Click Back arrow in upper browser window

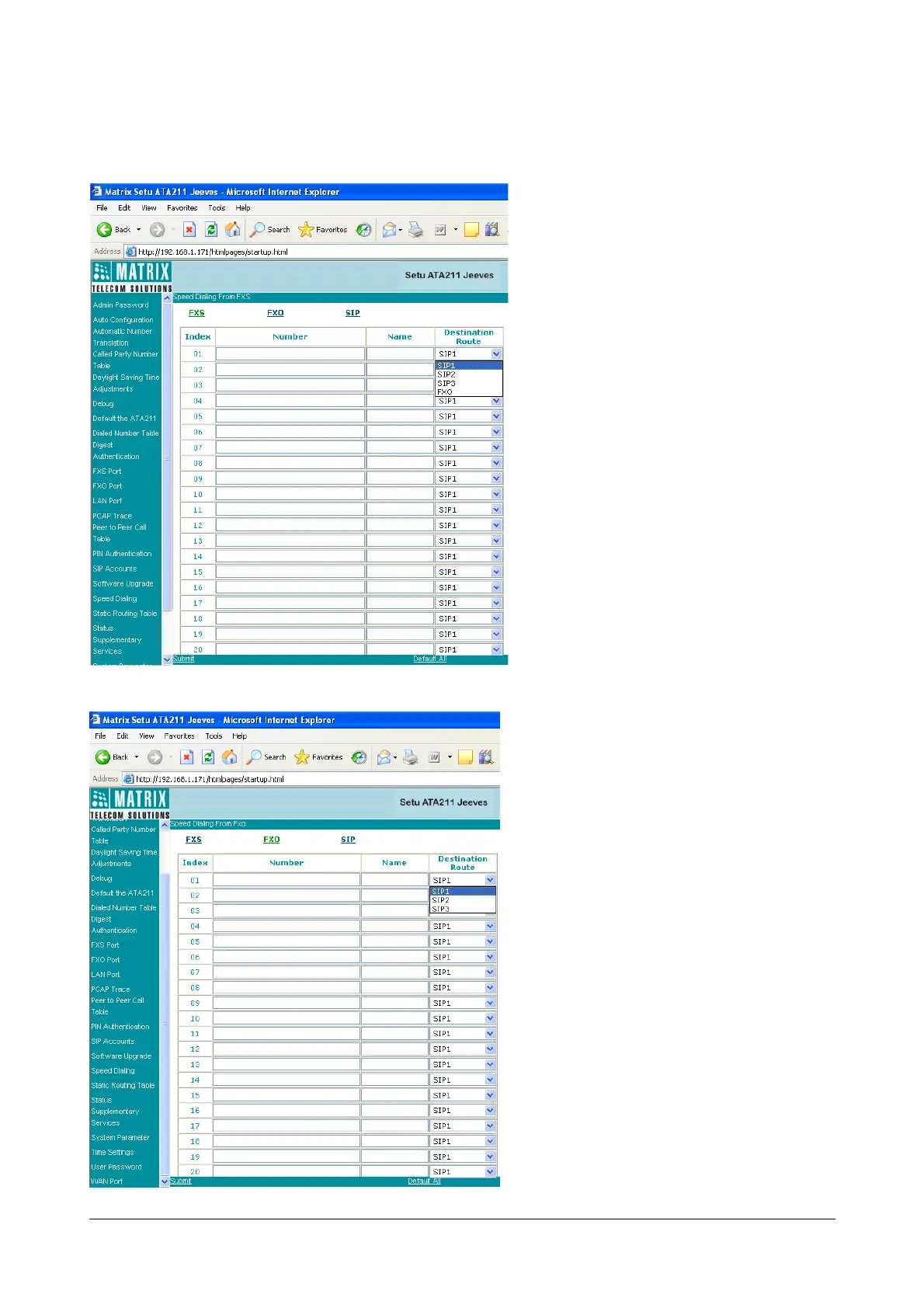point(104,230)
